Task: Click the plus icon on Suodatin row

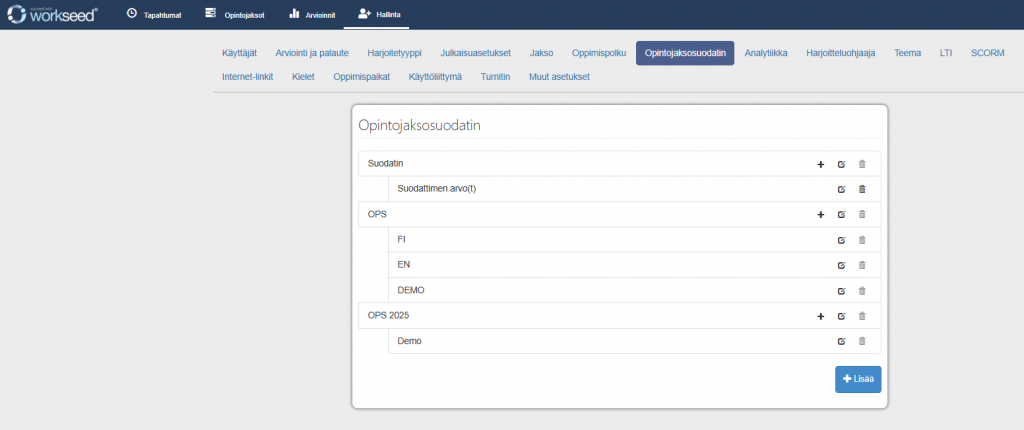Action: tap(820, 164)
